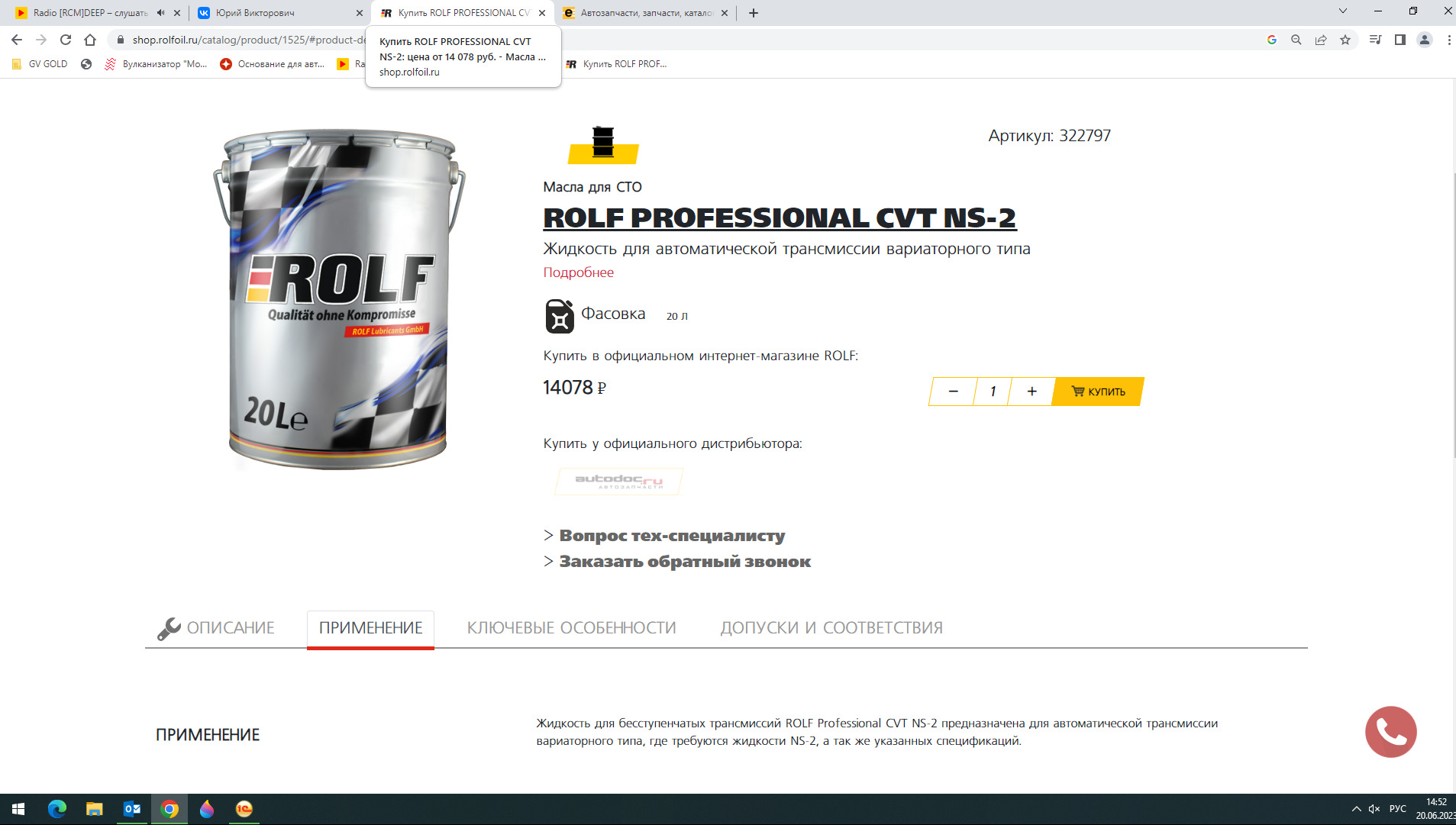View the ROLF 20L barrel product image
1456x825 pixels.
click(x=338, y=298)
